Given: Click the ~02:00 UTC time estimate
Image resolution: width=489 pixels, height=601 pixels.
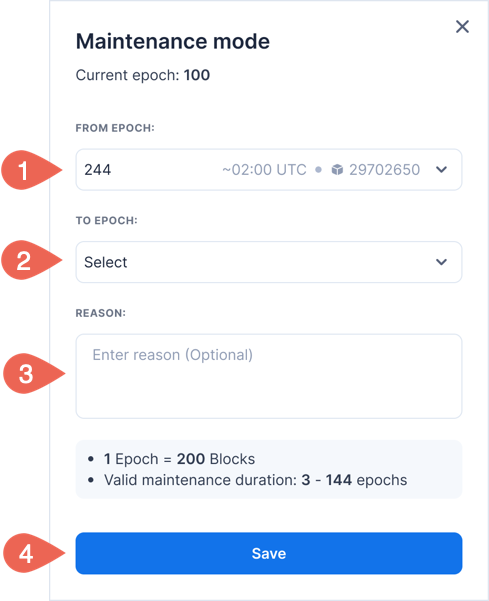Looking at the screenshot, I should (x=264, y=170).
